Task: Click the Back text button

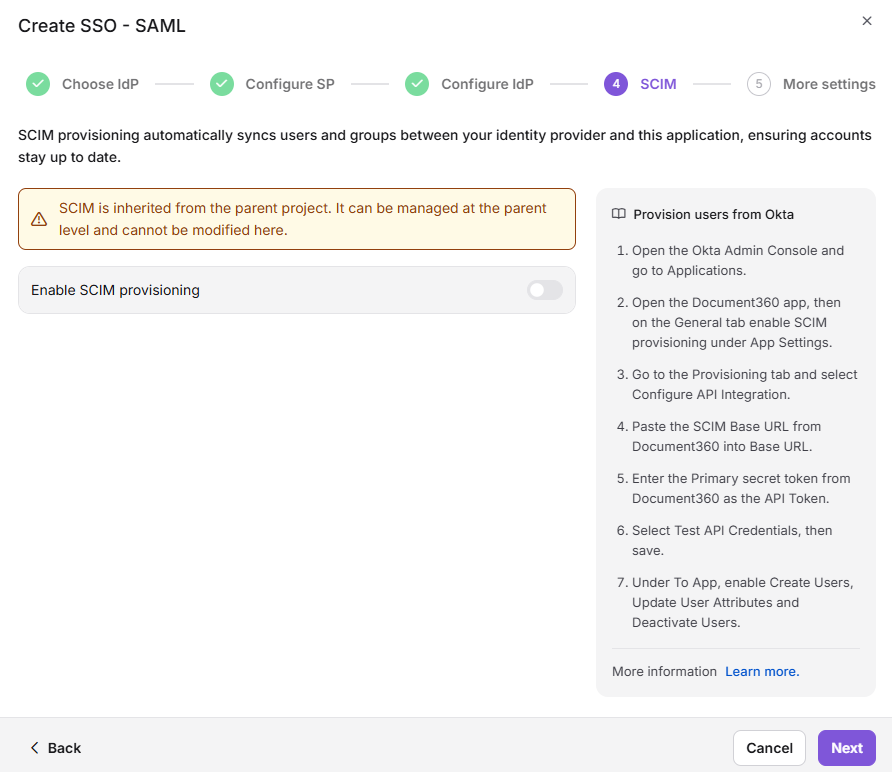Action: point(64,748)
